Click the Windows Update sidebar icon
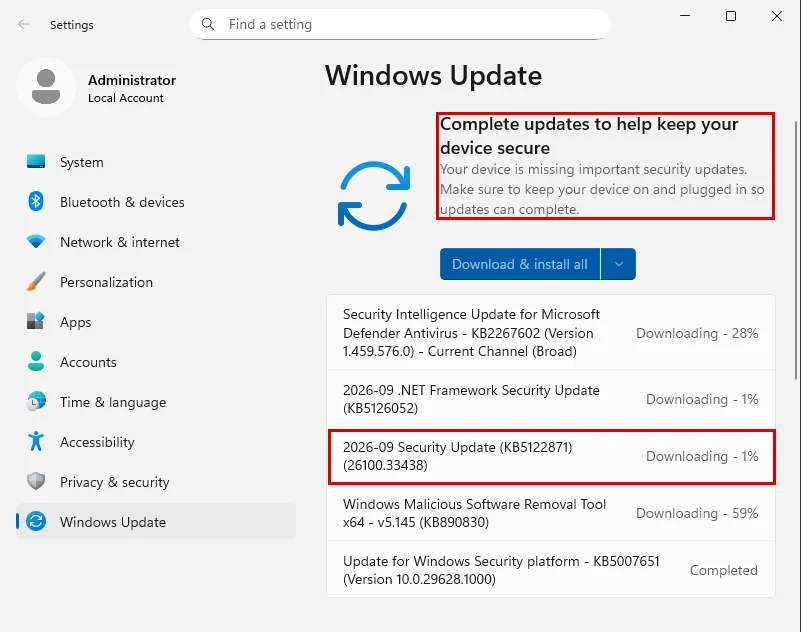Image resolution: width=801 pixels, height=632 pixels. tap(36, 522)
